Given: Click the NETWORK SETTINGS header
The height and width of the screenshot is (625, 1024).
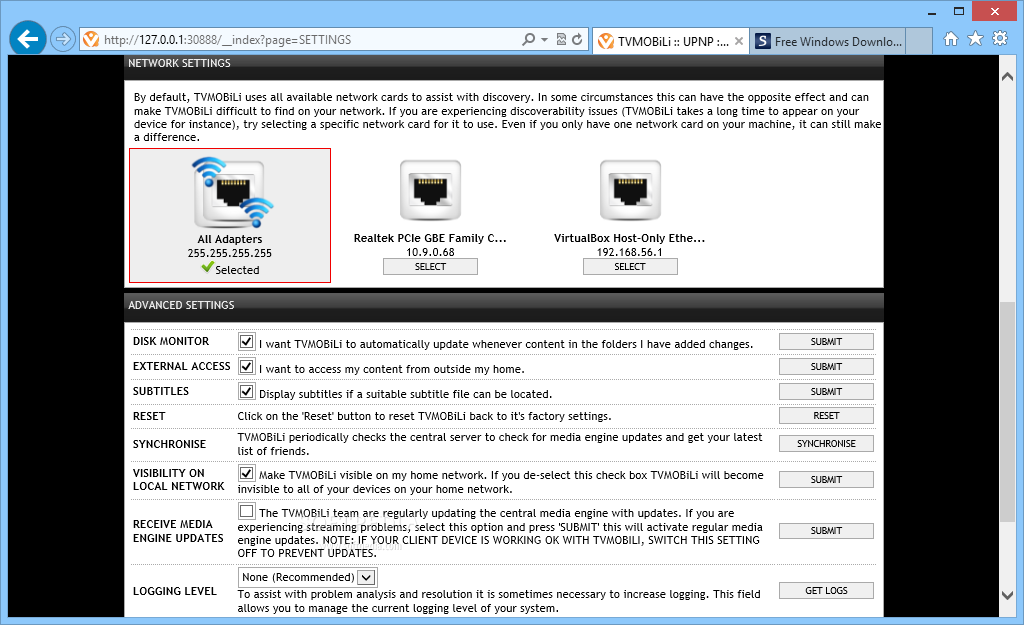Looking at the screenshot, I should coord(179,63).
